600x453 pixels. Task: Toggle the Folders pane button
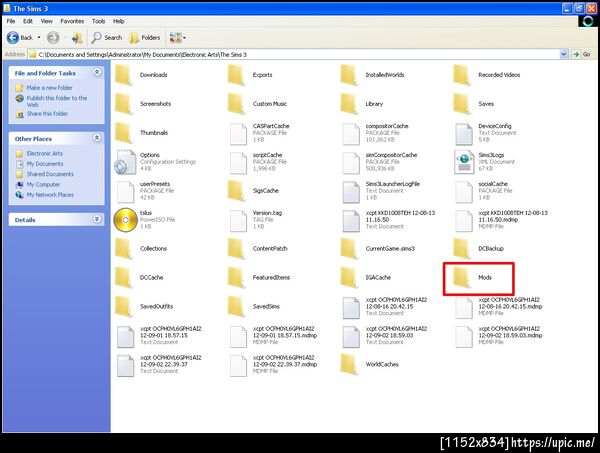[145, 37]
